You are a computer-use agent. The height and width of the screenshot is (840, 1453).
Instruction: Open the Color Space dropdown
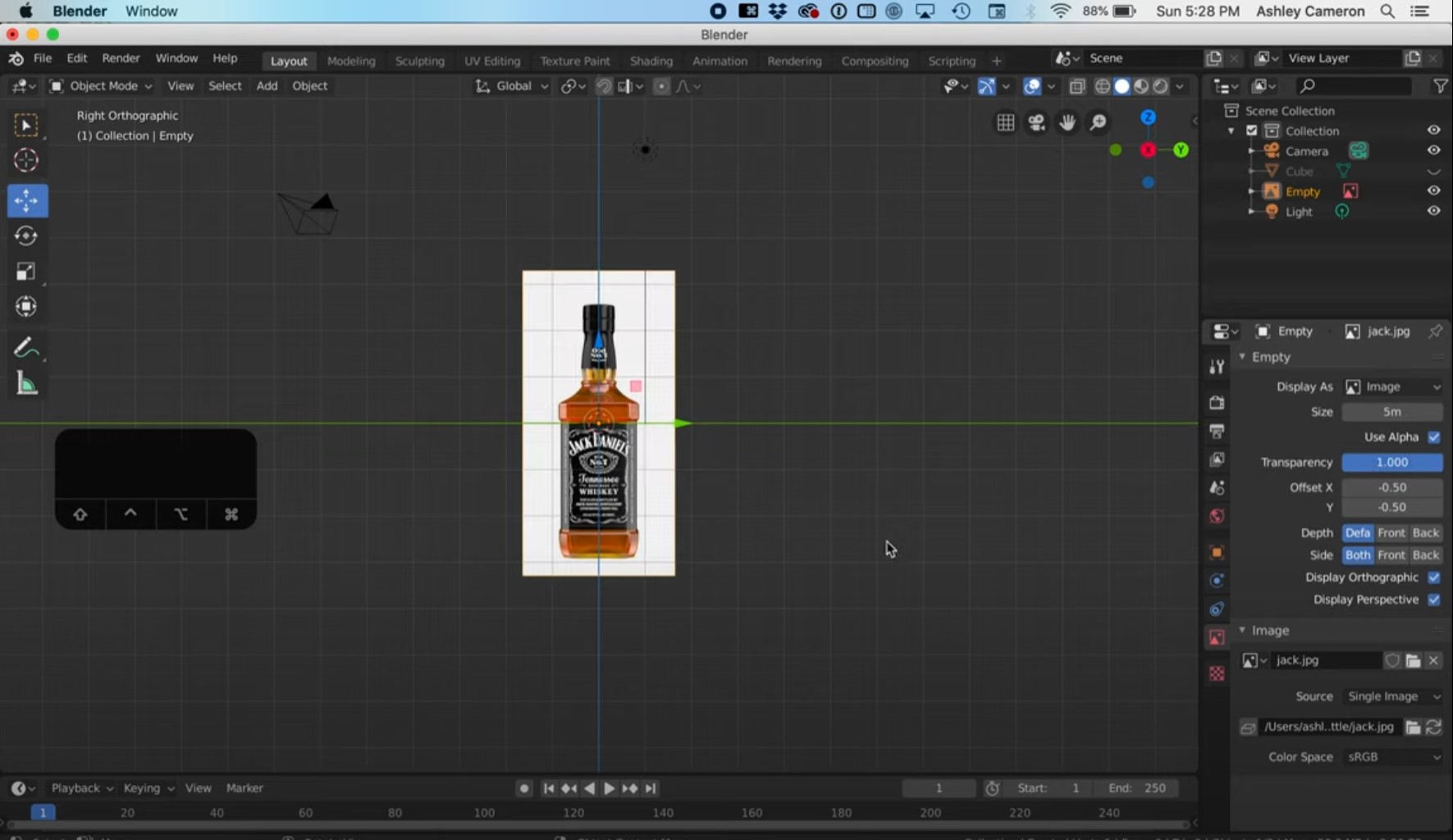1392,756
